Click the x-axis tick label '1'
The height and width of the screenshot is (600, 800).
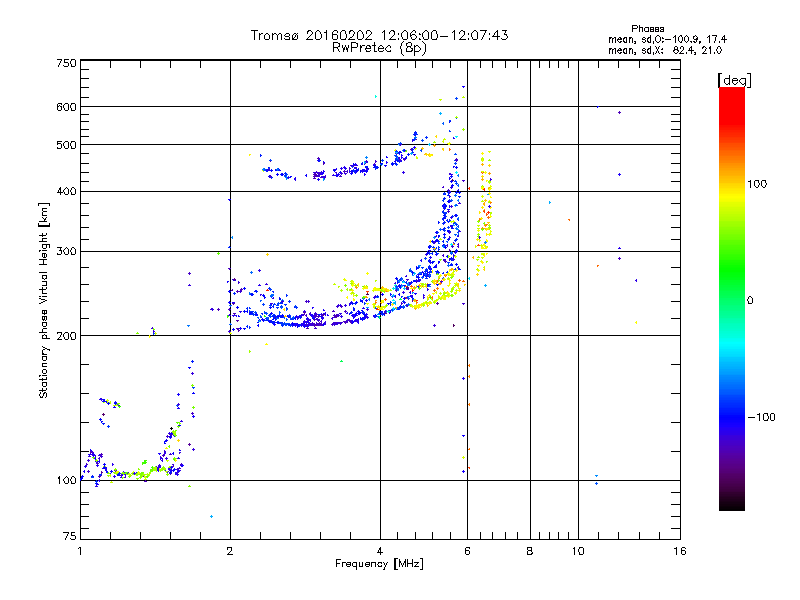click(80, 551)
